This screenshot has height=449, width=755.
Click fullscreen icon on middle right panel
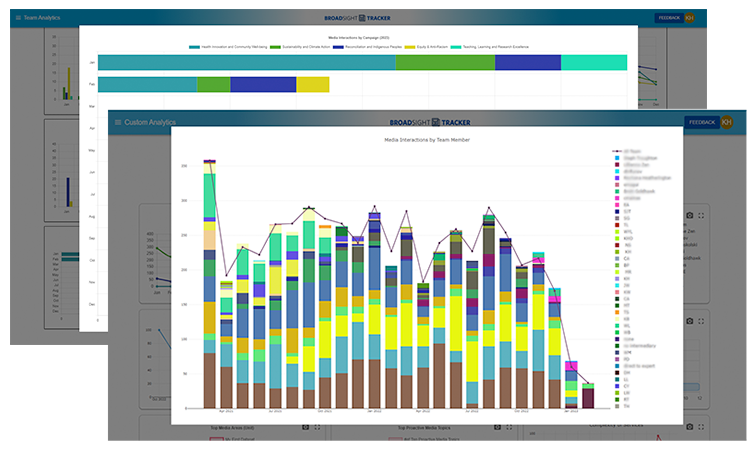[701, 321]
